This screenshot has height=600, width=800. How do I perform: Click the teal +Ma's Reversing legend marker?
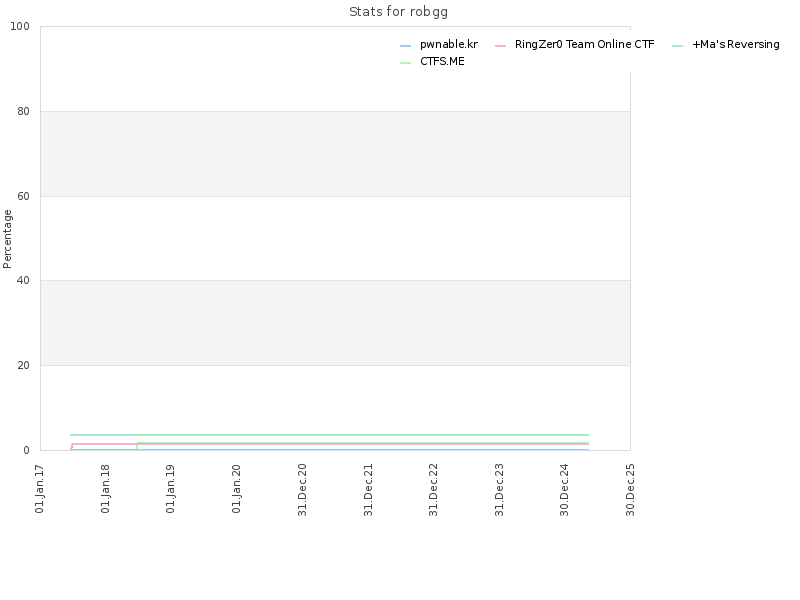pyautogui.click(x=678, y=46)
